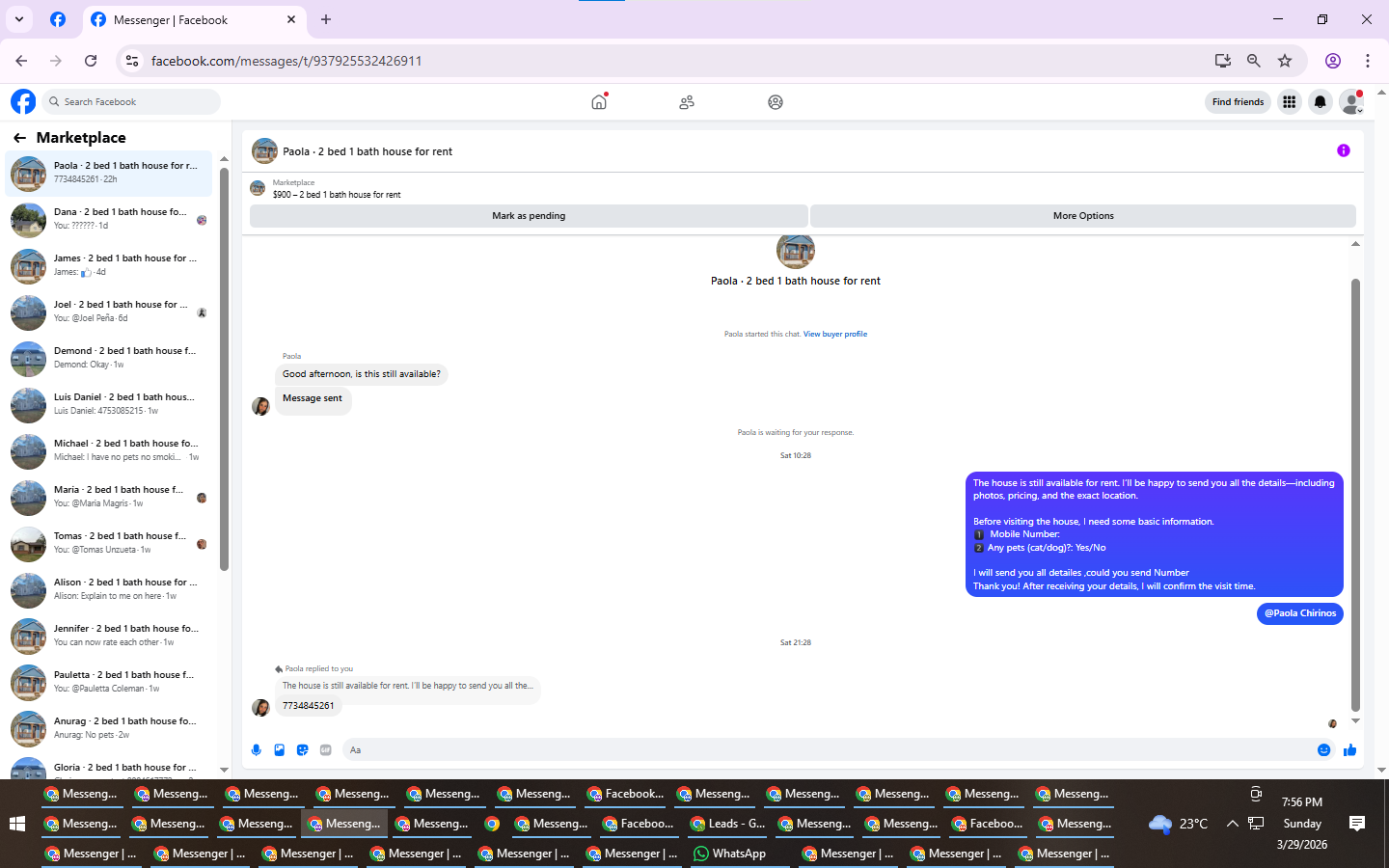Open the Facebook menu grid icon
The image size is (1389, 868).
pos(1289,101)
